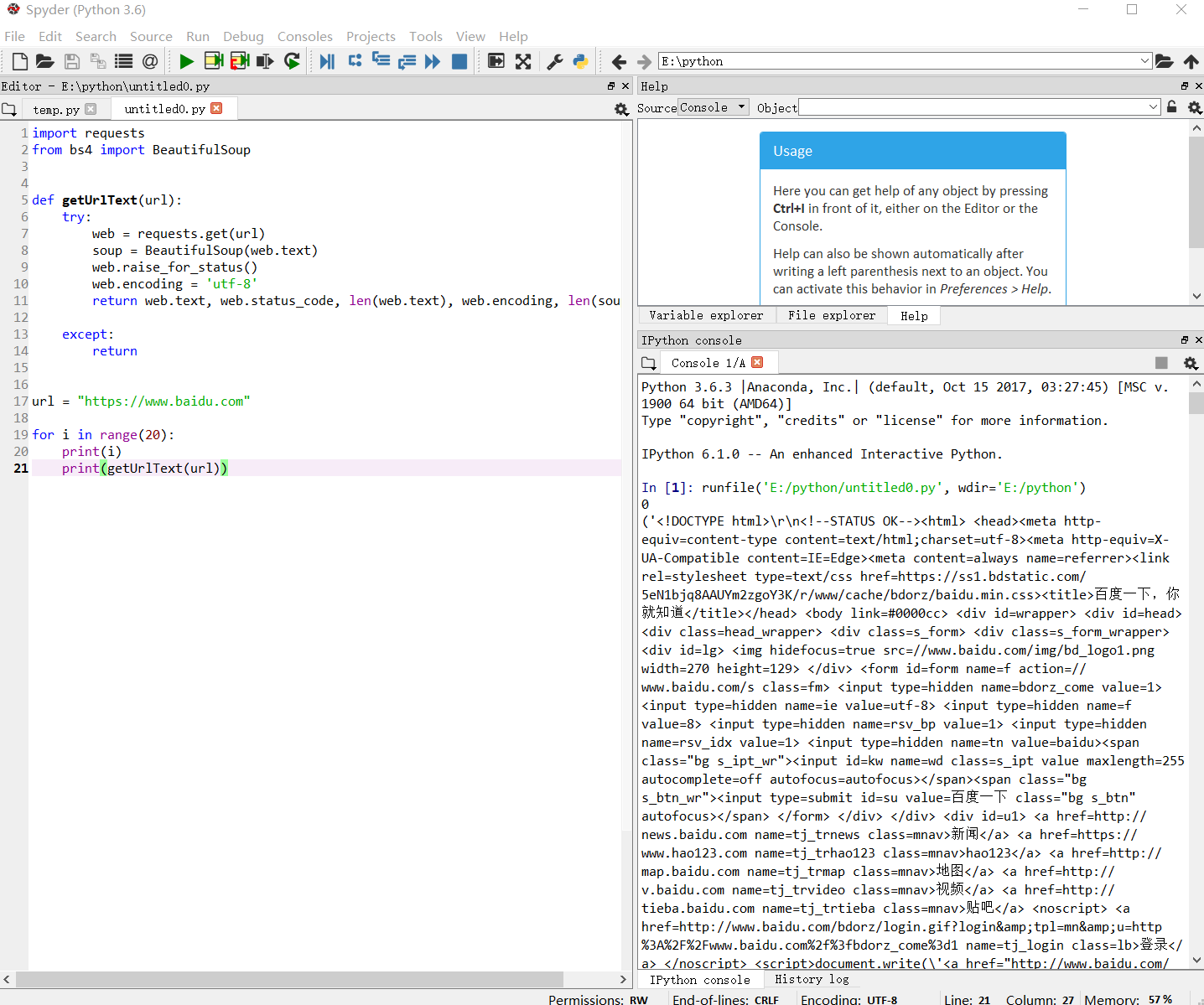Save all open files

[x=98, y=61]
